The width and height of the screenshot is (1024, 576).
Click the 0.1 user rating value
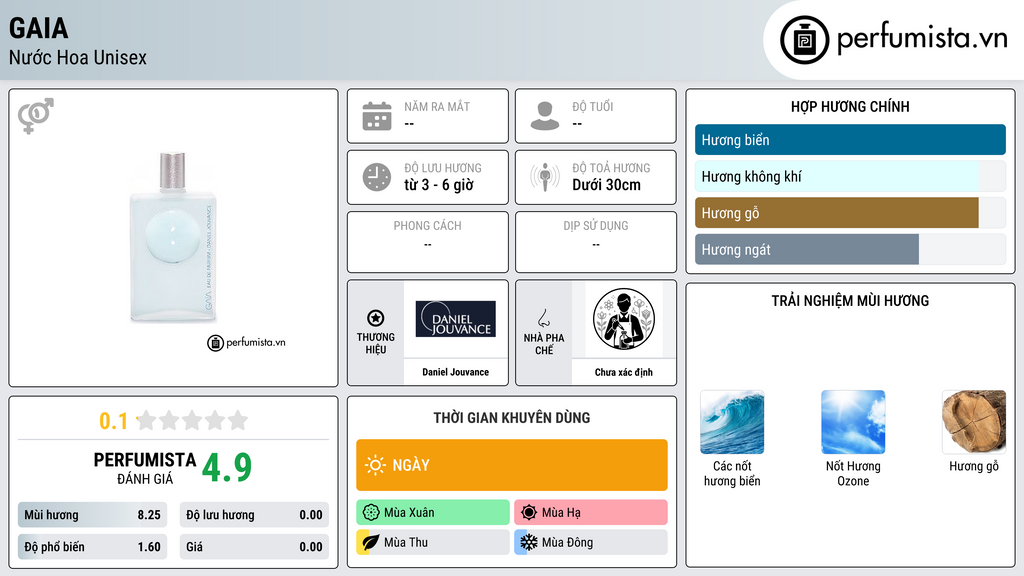tap(113, 421)
